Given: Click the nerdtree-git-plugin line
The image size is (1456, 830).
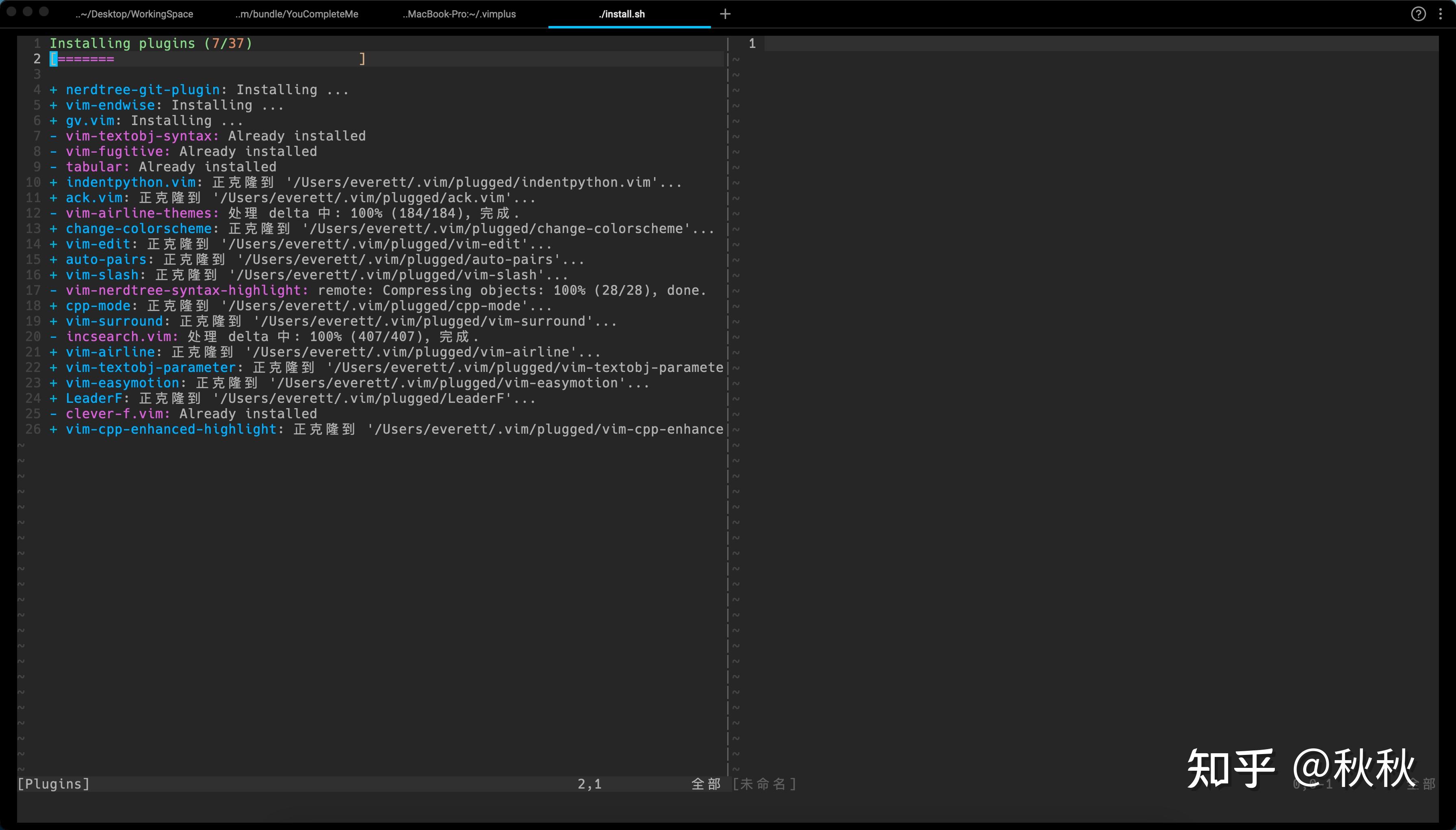Looking at the screenshot, I should (199, 89).
